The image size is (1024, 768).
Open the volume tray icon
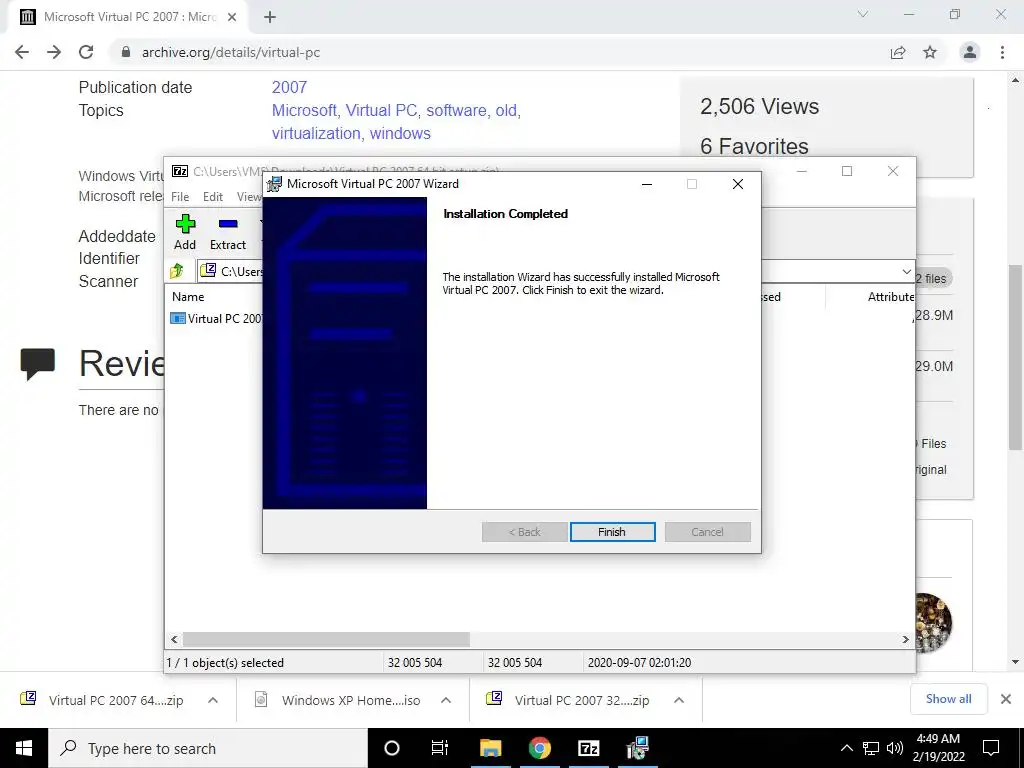(x=895, y=748)
